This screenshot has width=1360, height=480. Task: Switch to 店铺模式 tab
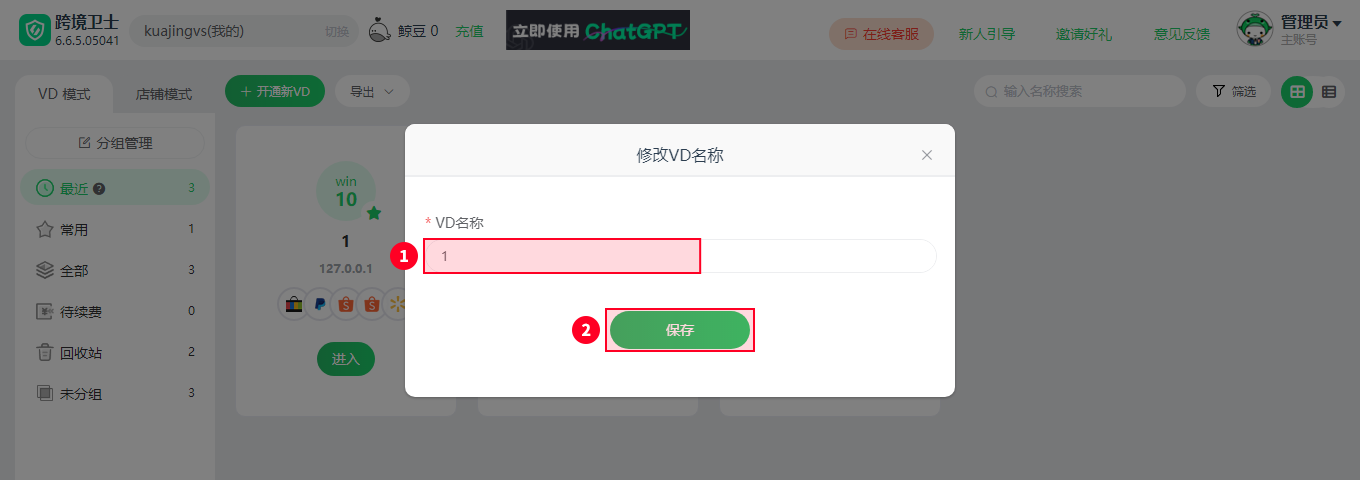[x=164, y=94]
